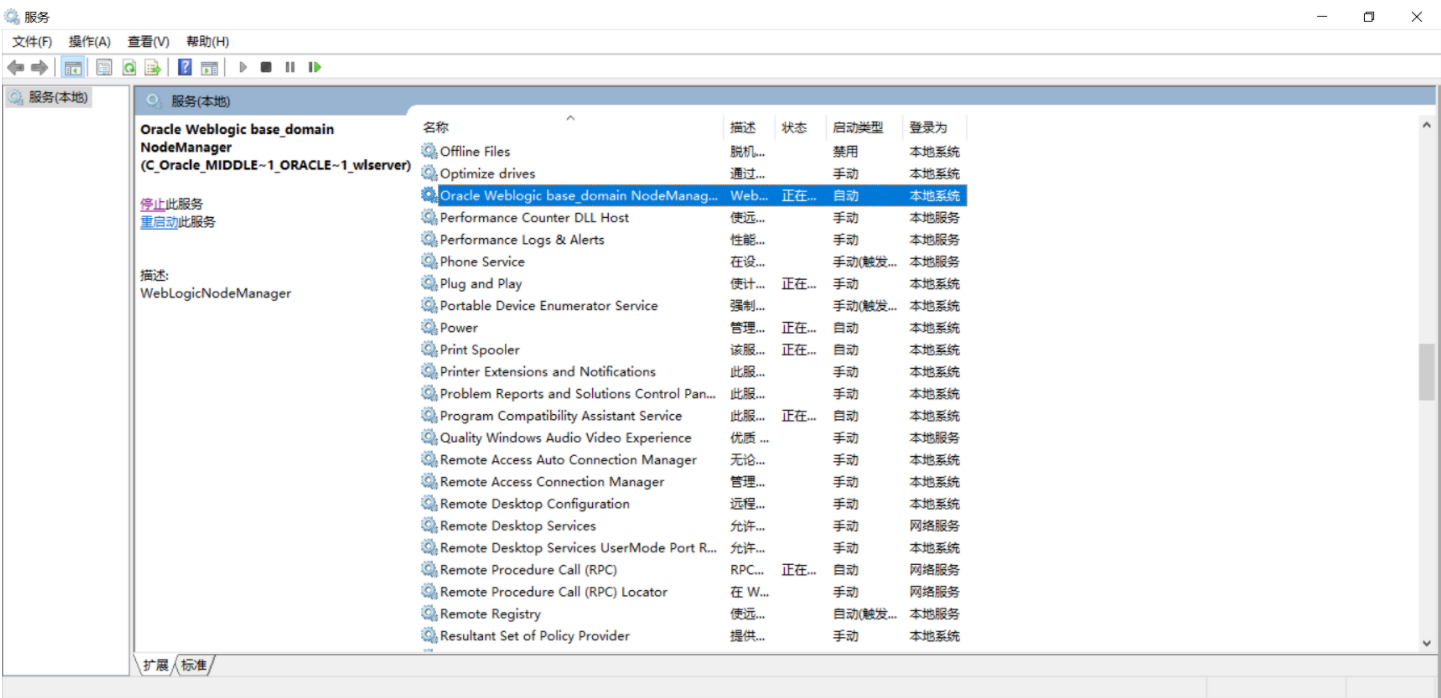Image resolution: width=1441 pixels, height=698 pixels.
Task: Toggle the action pane icon
Action: click(x=208, y=67)
